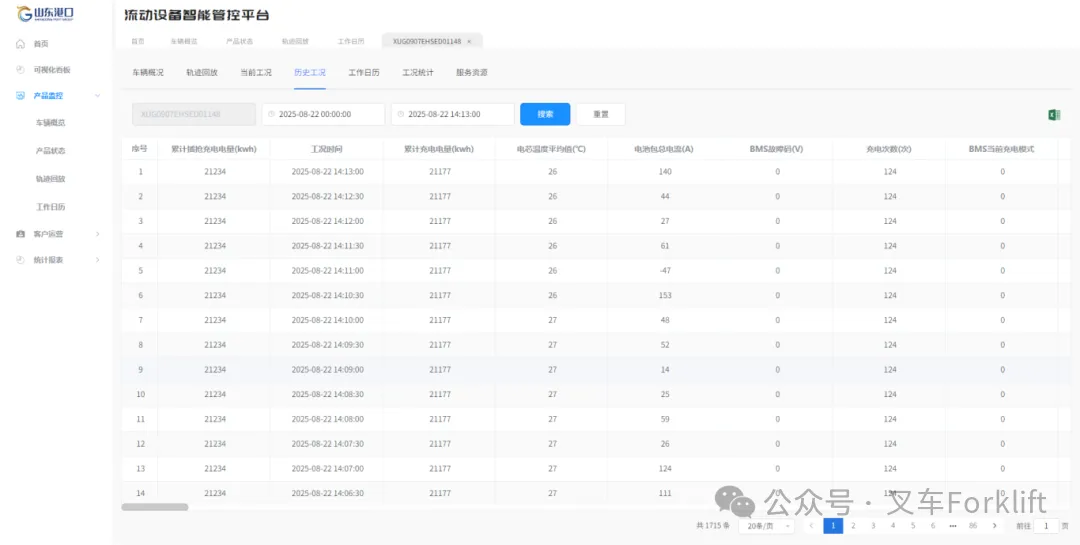
Task: Click the clock icon in the start time field
Action: pos(271,114)
